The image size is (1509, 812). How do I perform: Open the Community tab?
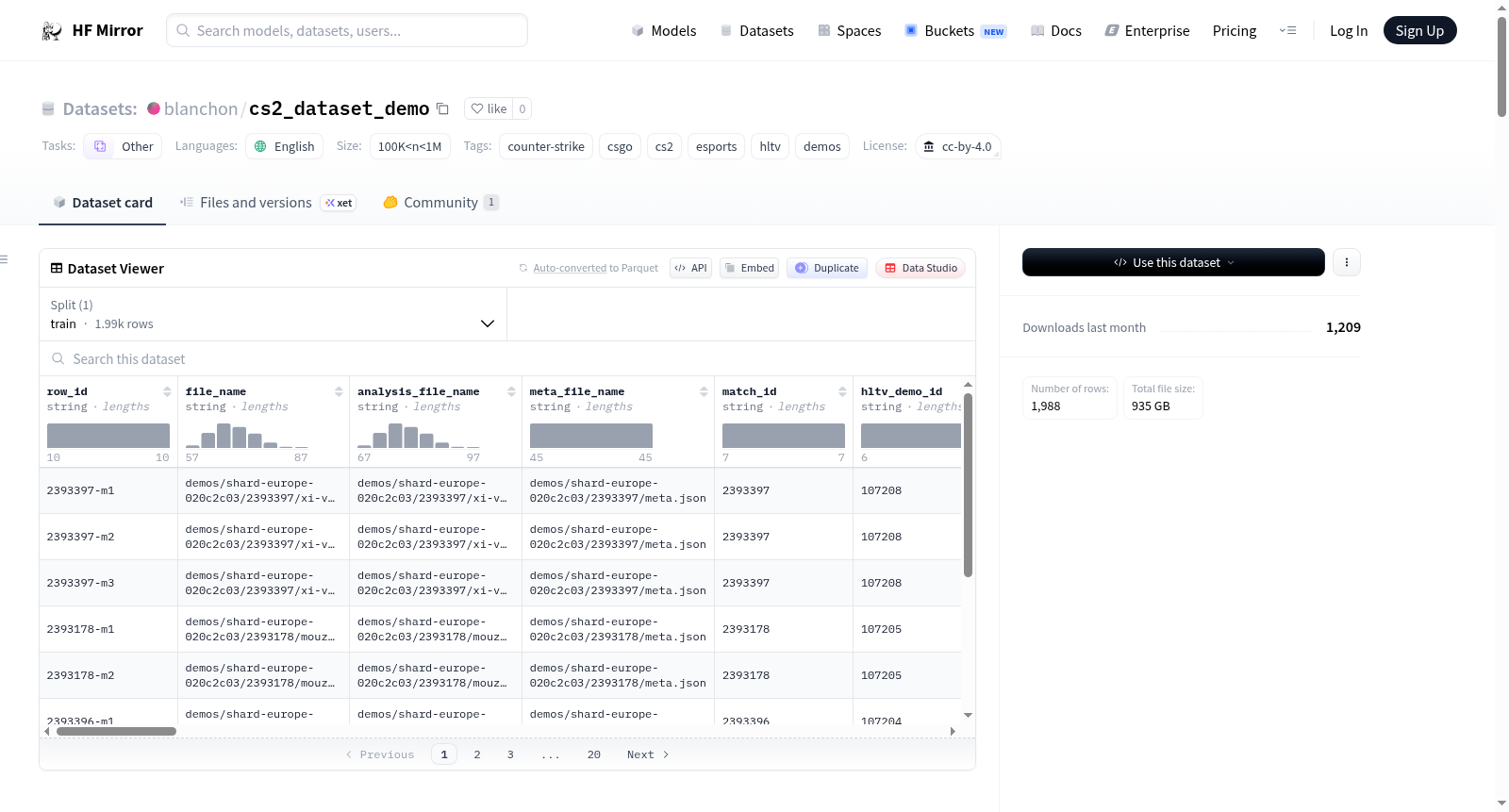click(440, 203)
